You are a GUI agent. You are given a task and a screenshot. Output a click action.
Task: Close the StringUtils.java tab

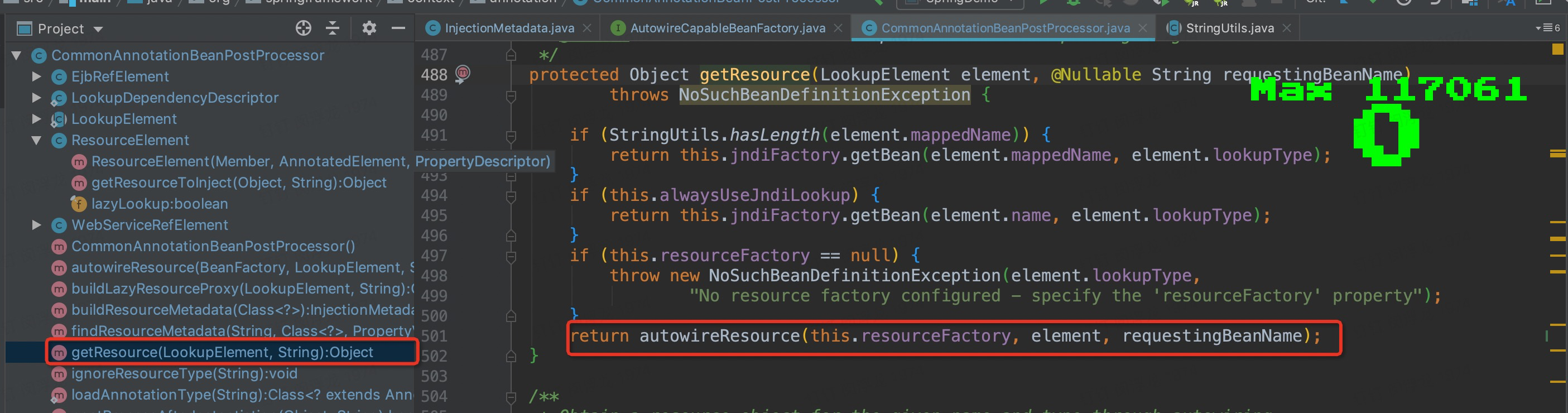1286,28
